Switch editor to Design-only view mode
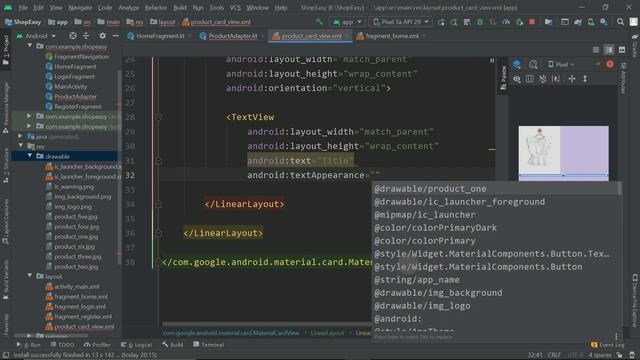The image size is (640, 360). tap(622, 50)
